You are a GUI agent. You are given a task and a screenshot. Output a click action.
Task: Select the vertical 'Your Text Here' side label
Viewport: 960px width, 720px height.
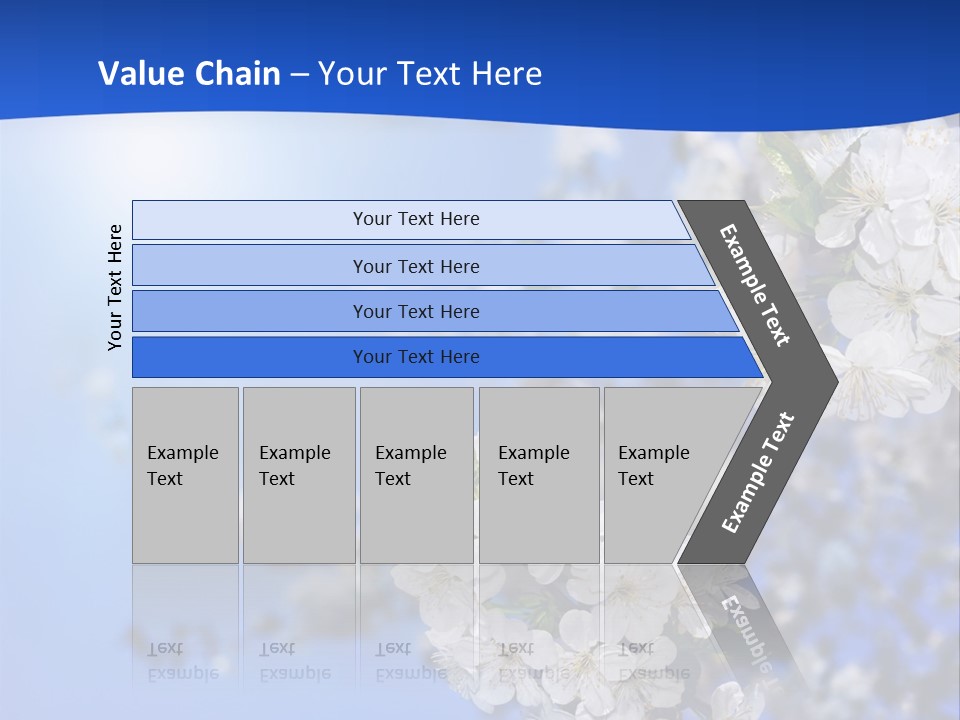pyautogui.click(x=115, y=287)
